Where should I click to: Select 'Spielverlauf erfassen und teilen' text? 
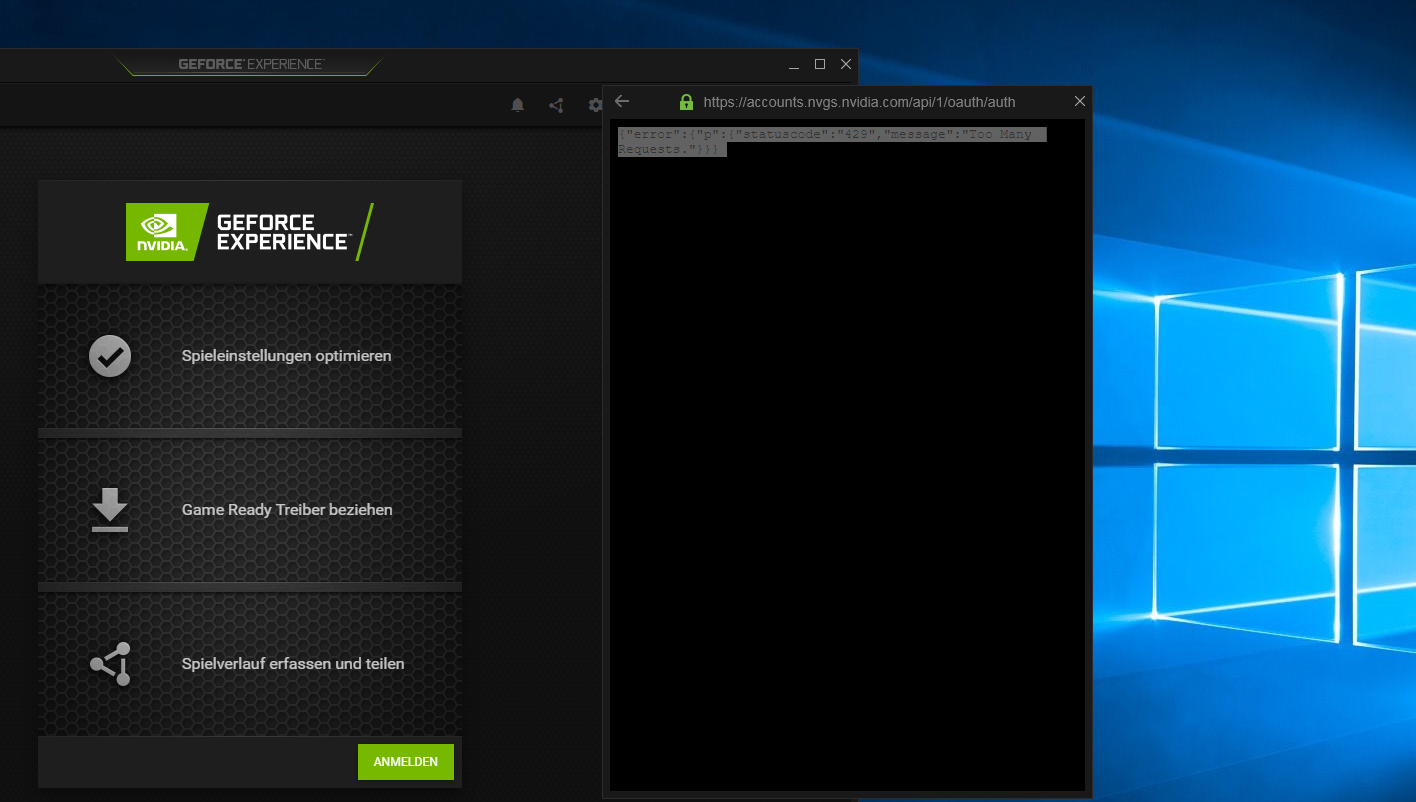pos(293,664)
